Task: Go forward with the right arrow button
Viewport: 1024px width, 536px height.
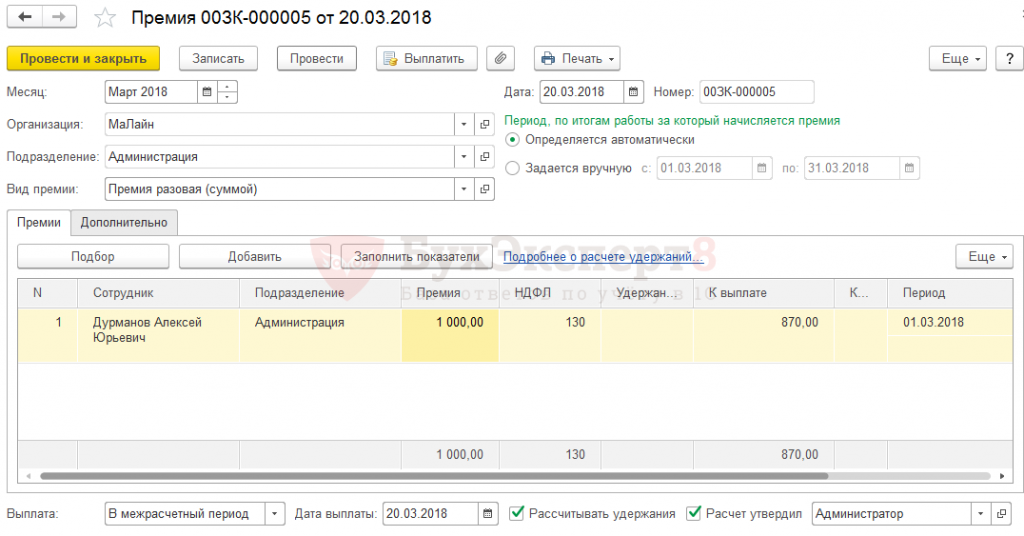Action: click(59, 16)
